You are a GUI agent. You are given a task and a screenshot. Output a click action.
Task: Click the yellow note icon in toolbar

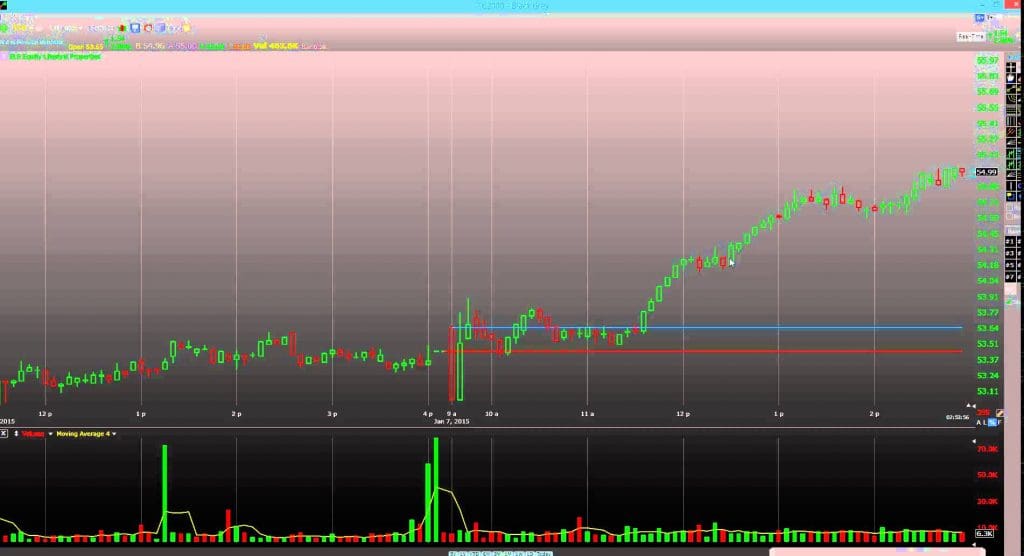point(187,28)
